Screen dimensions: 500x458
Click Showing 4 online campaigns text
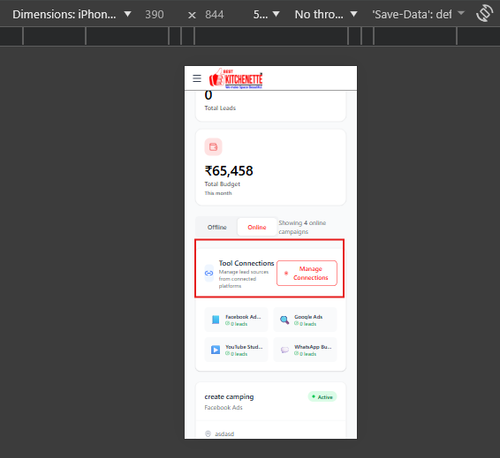point(302,227)
